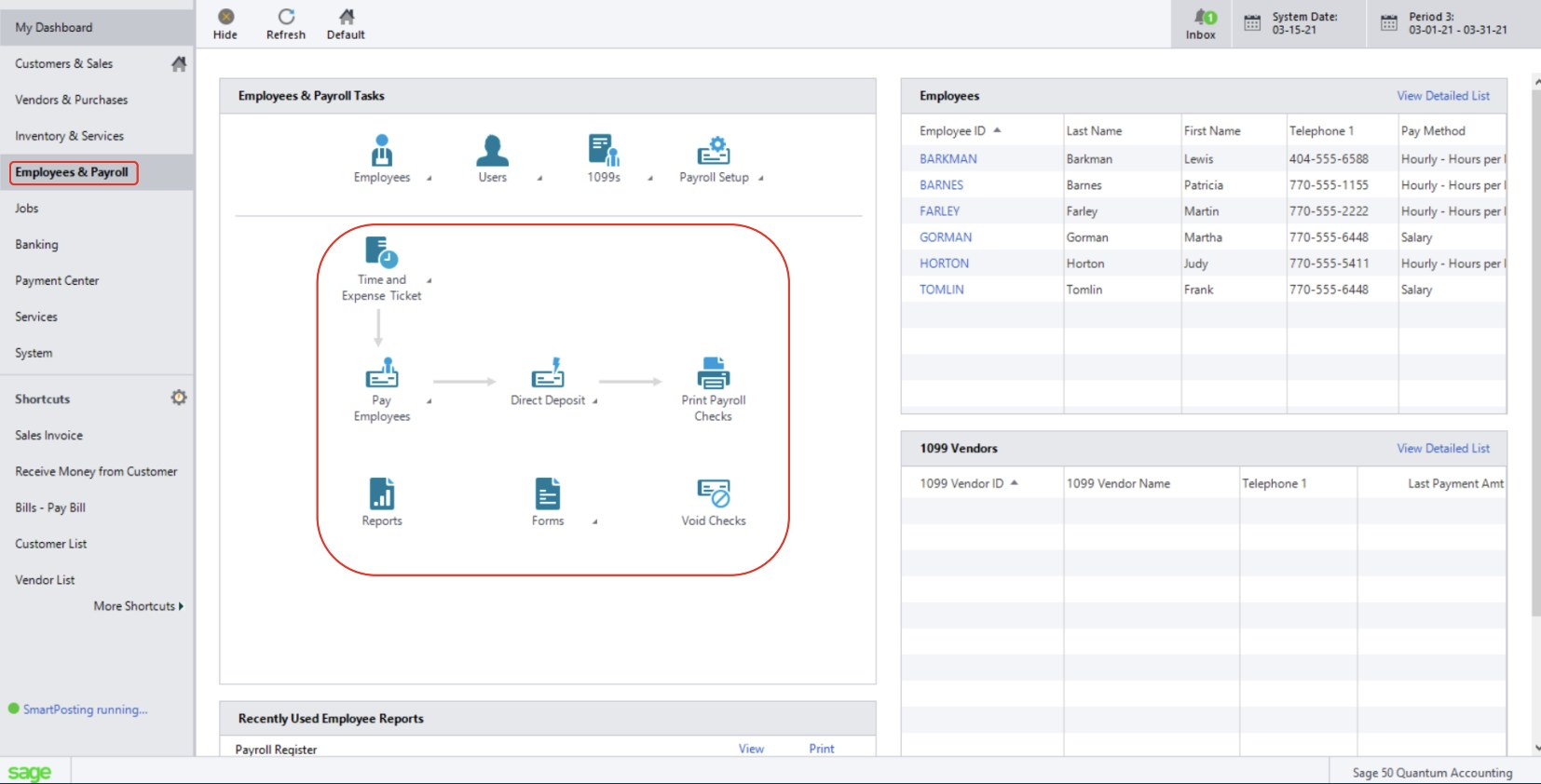Image resolution: width=1541 pixels, height=784 pixels.
Task: Open Vendor List shortcut
Action: click(x=45, y=580)
